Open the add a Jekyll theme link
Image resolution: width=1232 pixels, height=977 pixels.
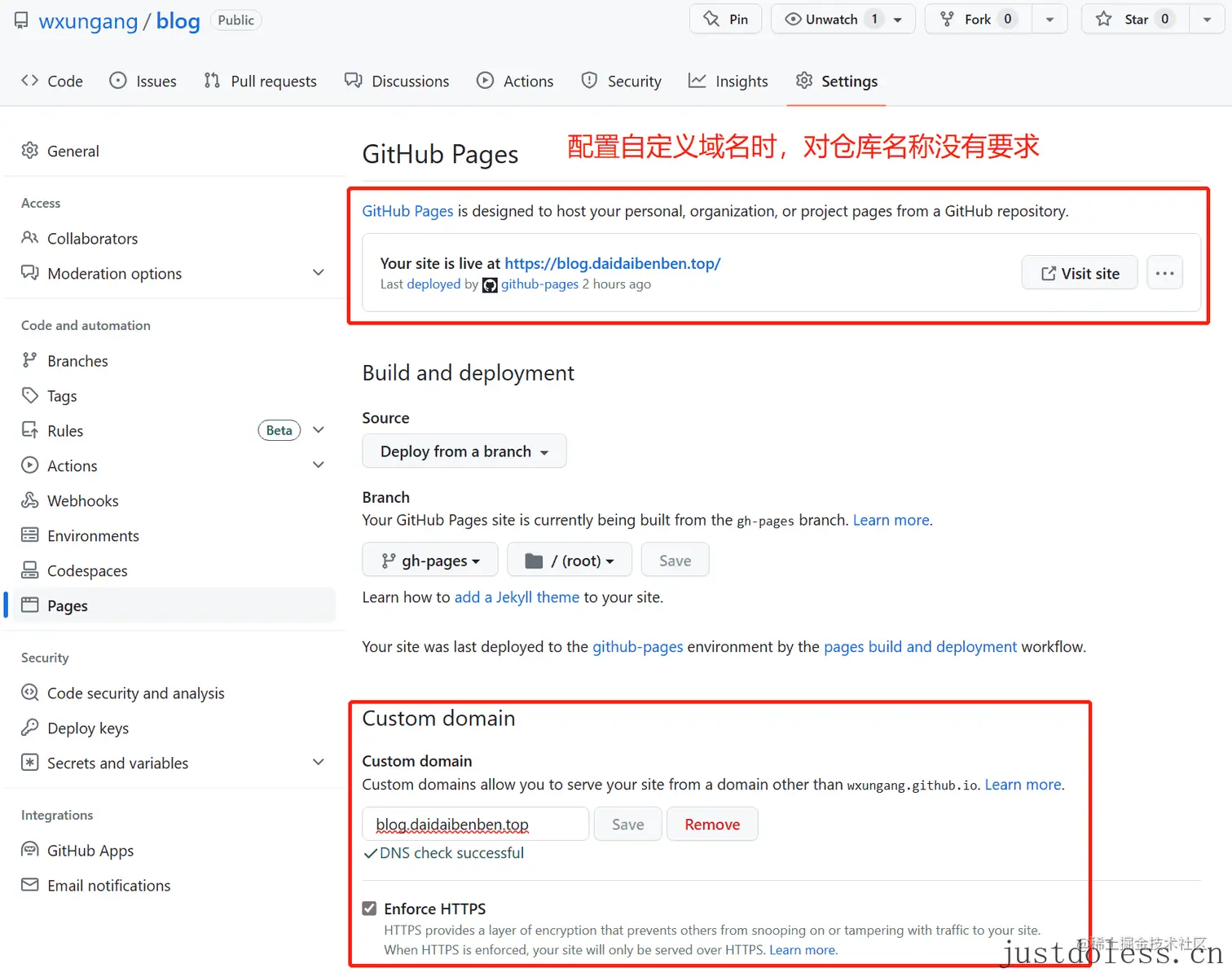(517, 597)
